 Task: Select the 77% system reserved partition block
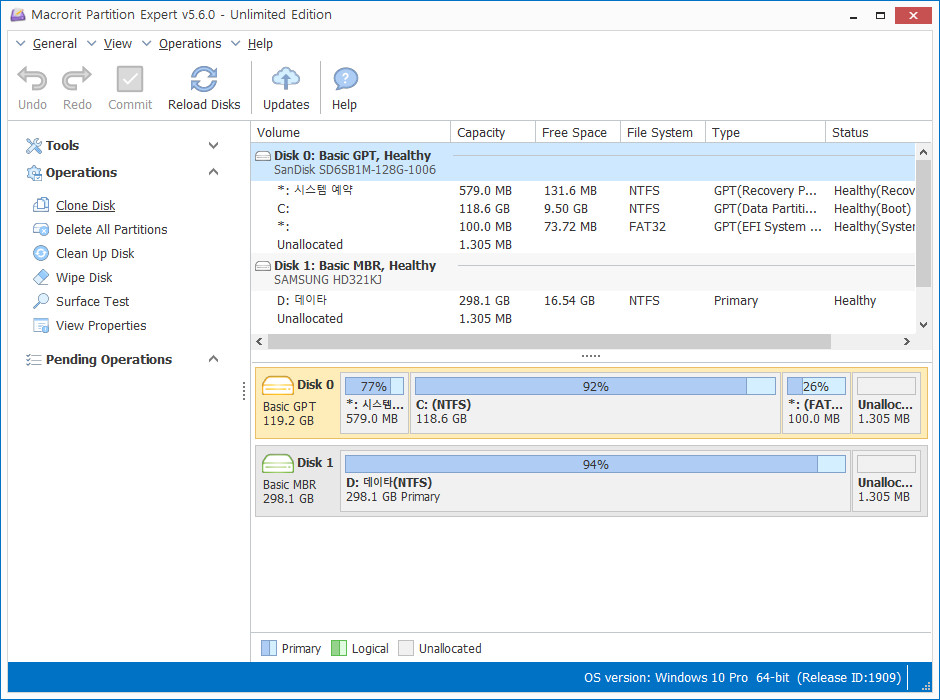[375, 402]
